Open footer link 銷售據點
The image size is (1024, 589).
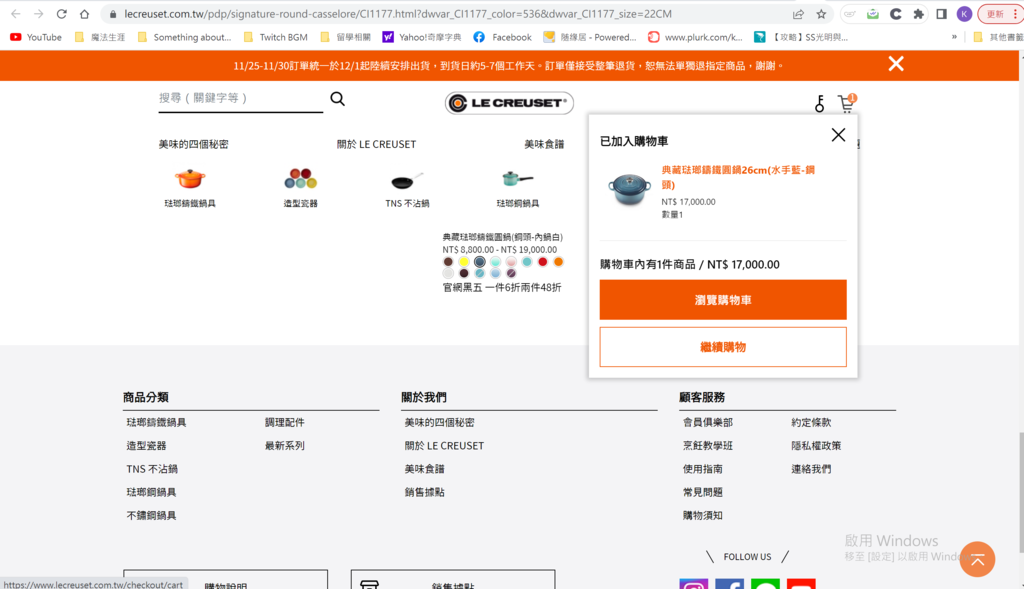pos(424,492)
